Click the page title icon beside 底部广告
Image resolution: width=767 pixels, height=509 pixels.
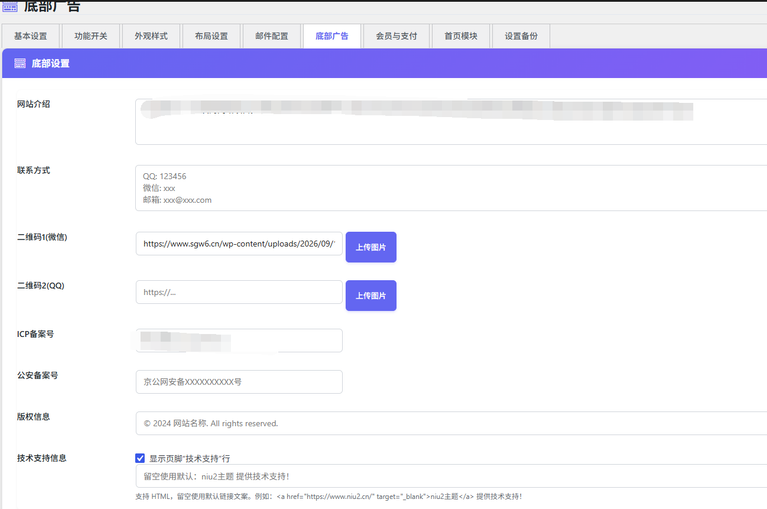(10, 6)
